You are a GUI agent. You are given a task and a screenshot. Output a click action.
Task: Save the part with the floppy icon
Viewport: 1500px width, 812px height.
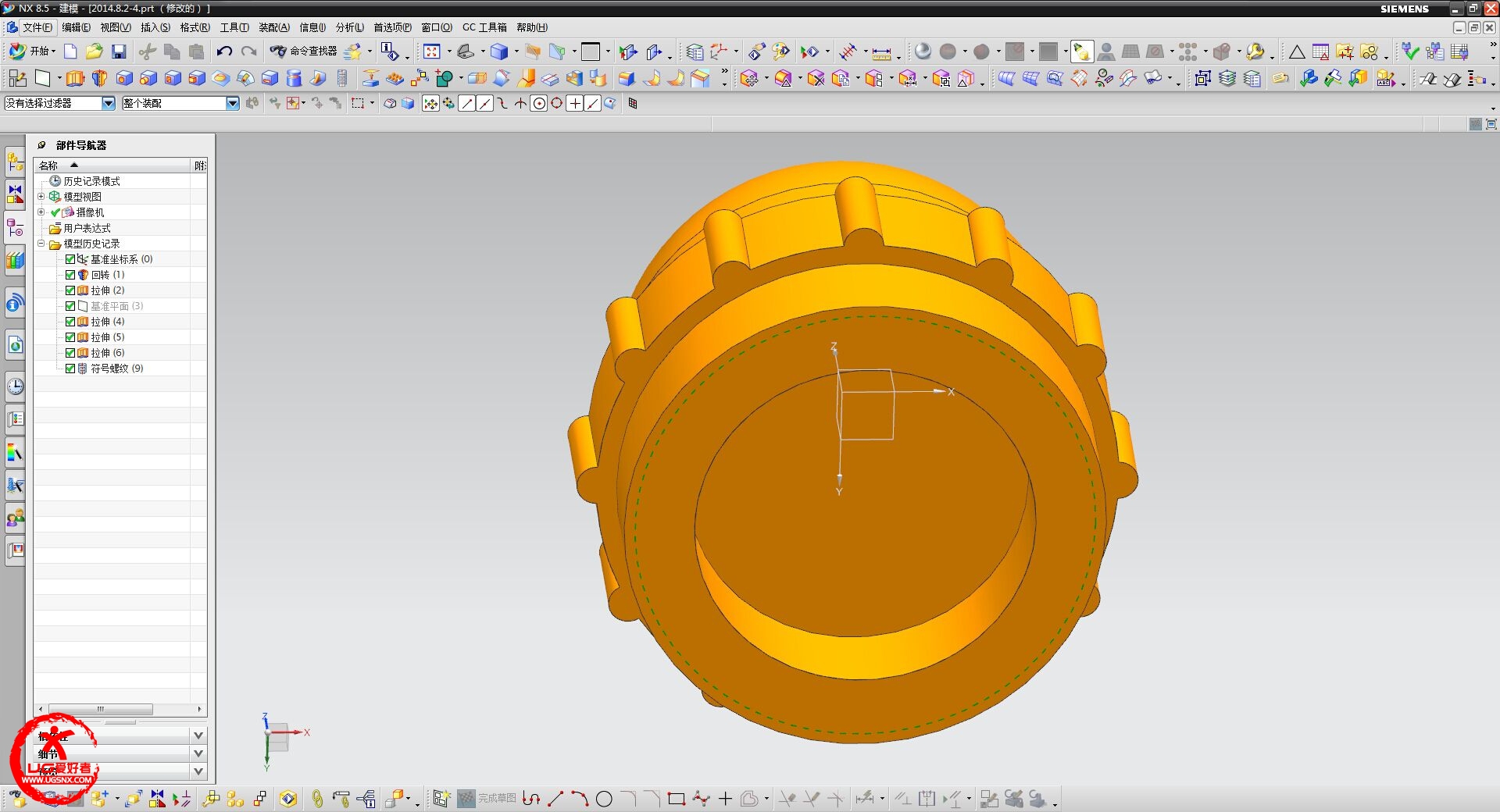119,52
